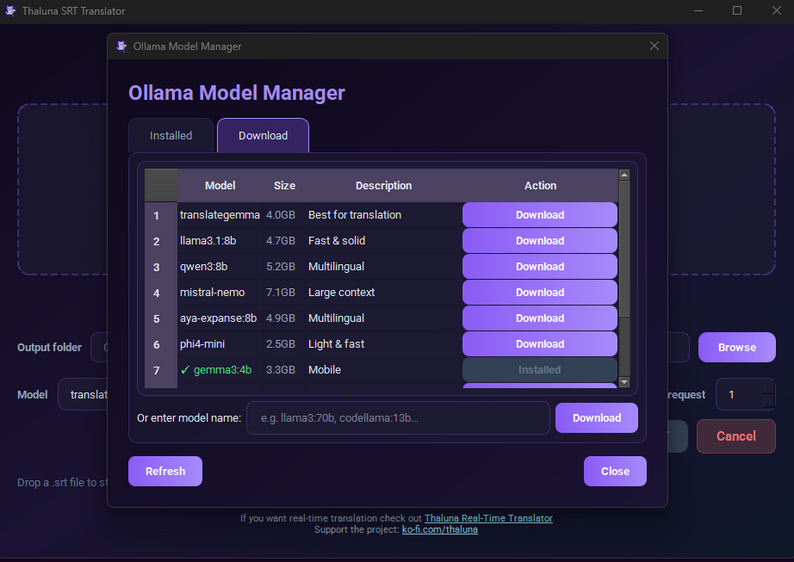Download the phi4-mini model
This screenshot has height=562, width=794.
(x=539, y=344)
